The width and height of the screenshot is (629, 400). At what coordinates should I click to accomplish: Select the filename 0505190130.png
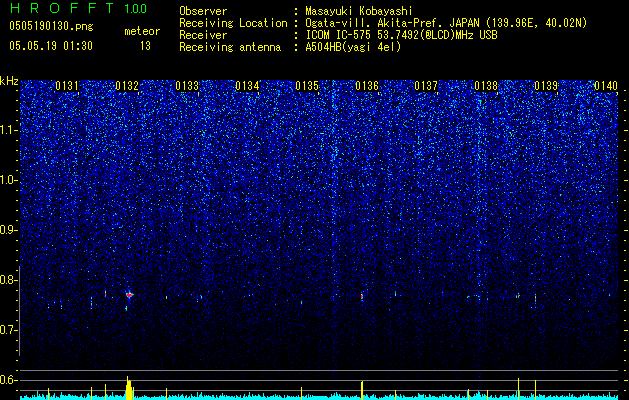[x=51, y=26]
